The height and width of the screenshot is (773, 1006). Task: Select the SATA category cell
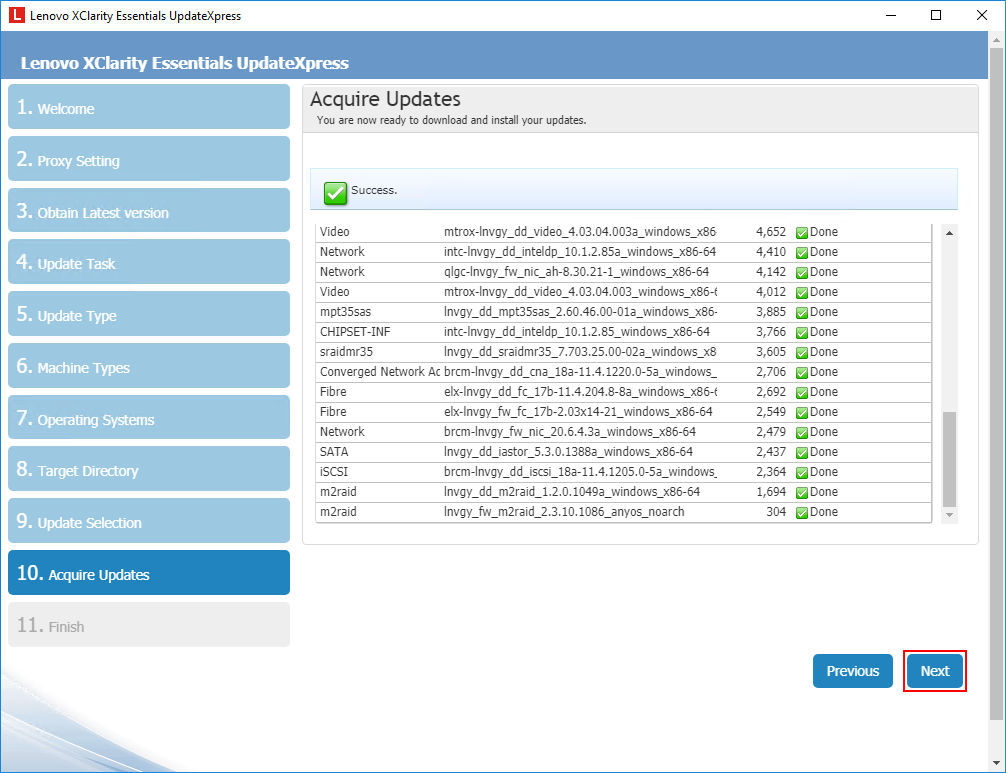click(334, 452)
